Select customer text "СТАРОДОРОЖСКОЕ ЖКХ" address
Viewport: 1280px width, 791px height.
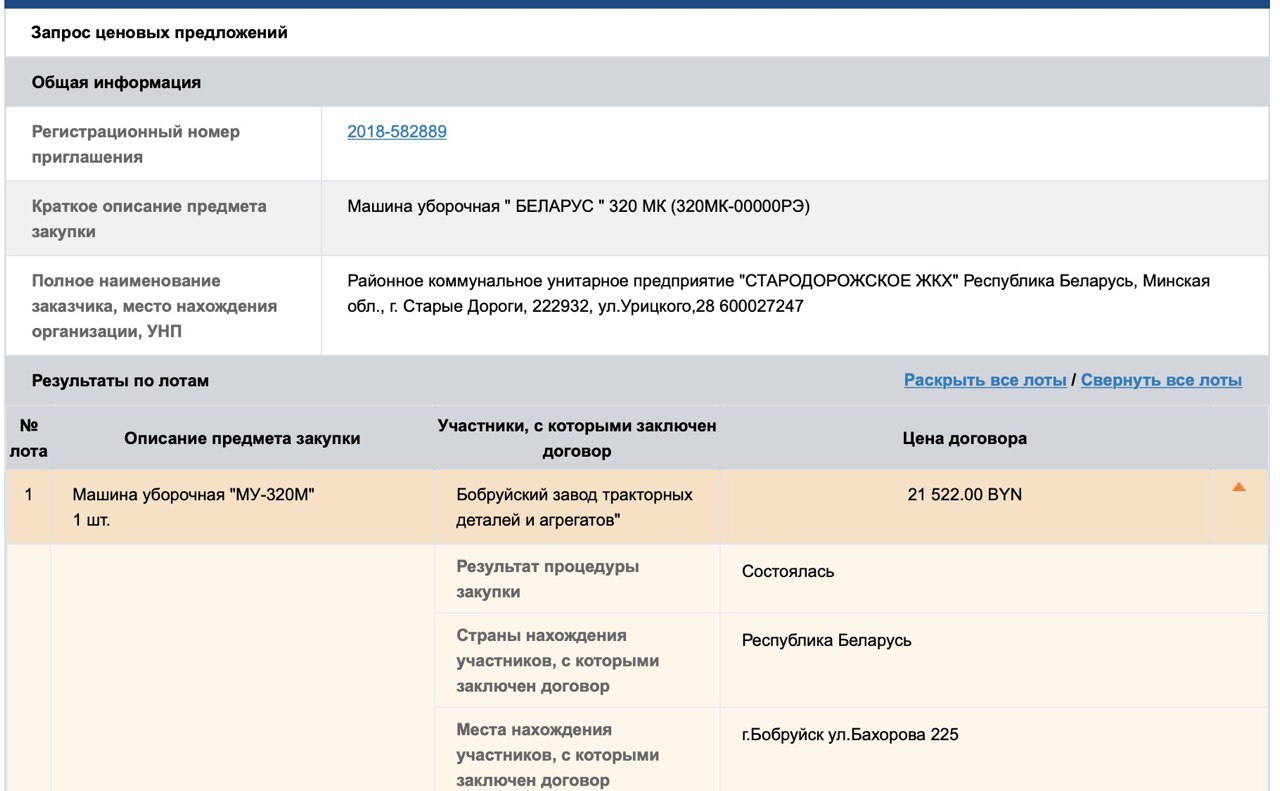[779, 293]
